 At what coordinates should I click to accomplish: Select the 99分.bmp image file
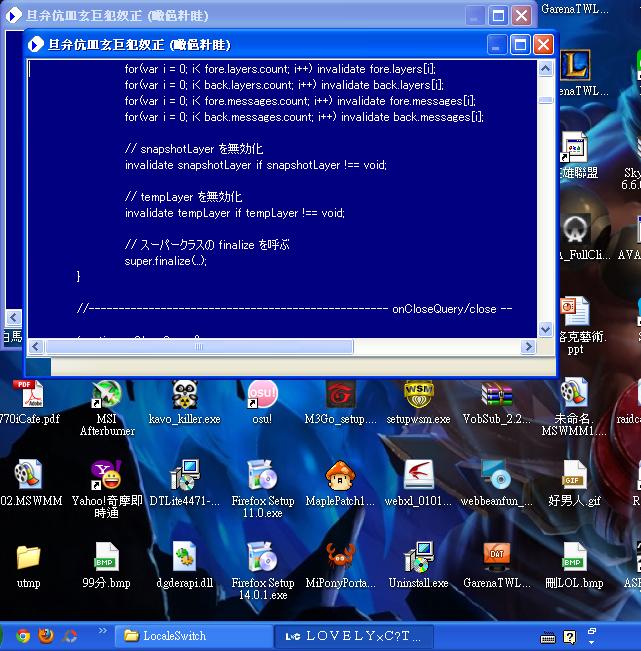tap(107, 557)
